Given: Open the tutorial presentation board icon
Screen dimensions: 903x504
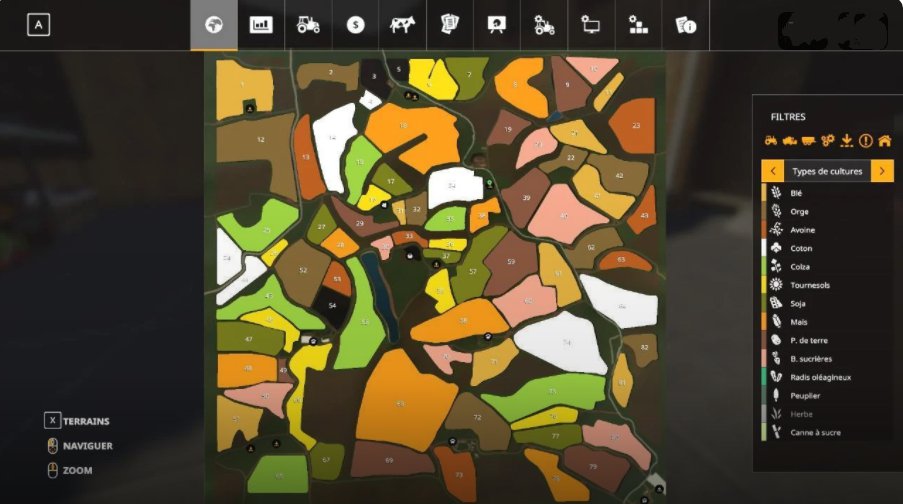Looking at the screenshot, I should point(496,26).
